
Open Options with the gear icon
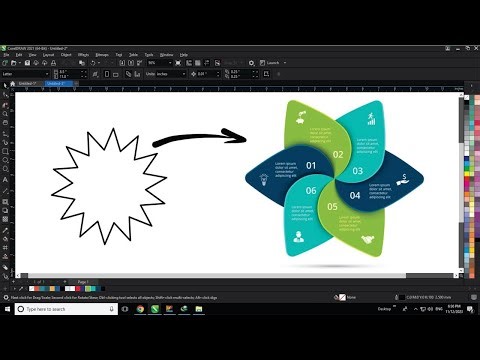pos(252,63)
